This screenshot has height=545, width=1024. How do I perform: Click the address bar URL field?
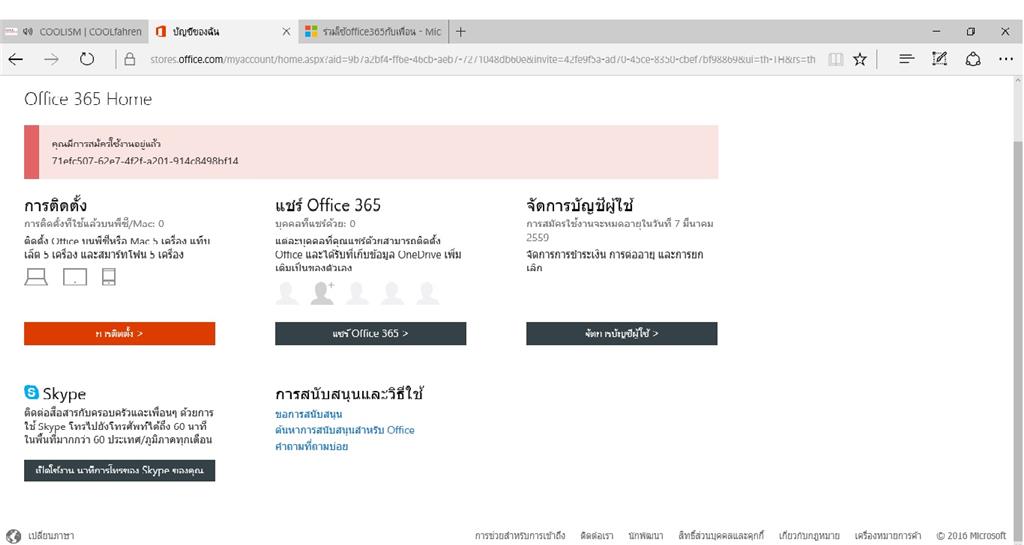point(482,59)
